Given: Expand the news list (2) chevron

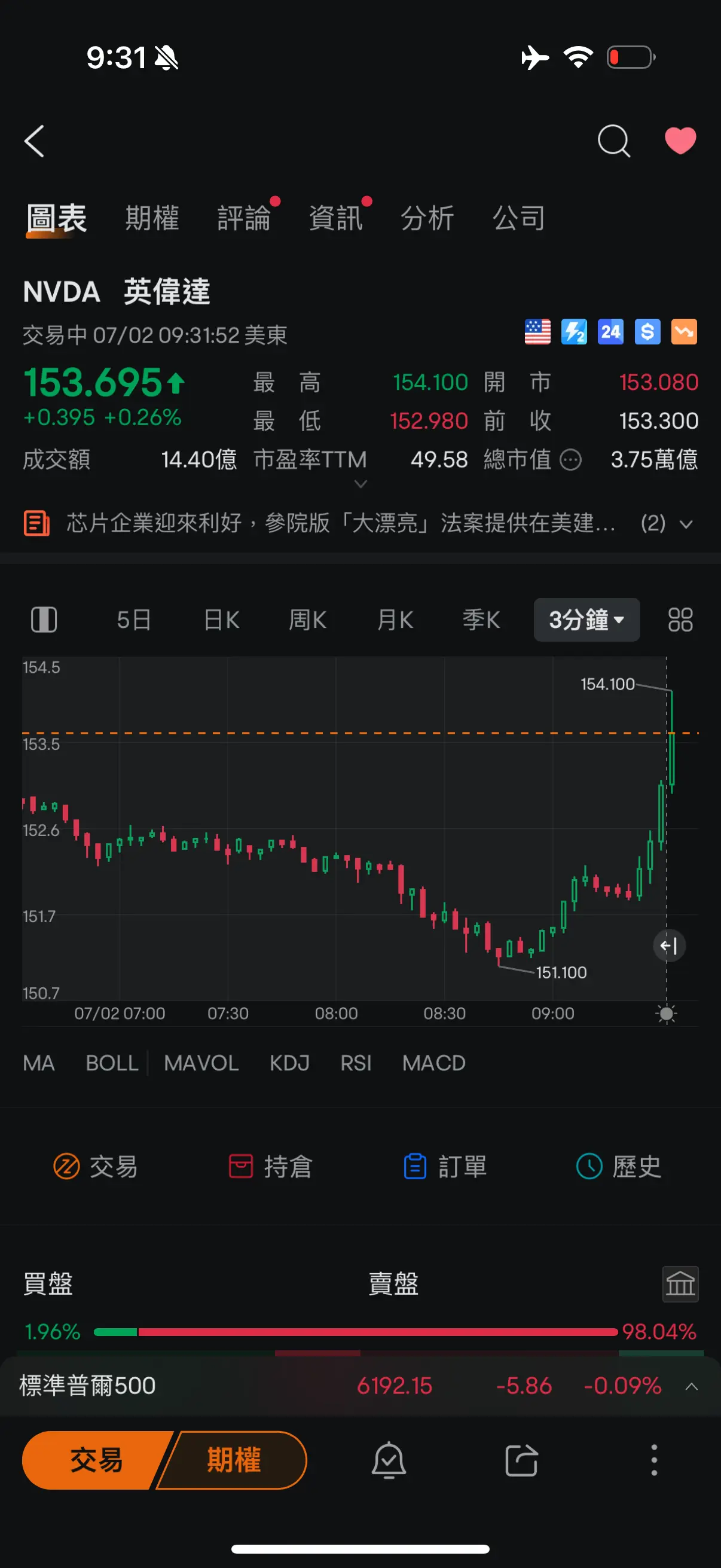Looking at the screenshot, I should (686, 524).
